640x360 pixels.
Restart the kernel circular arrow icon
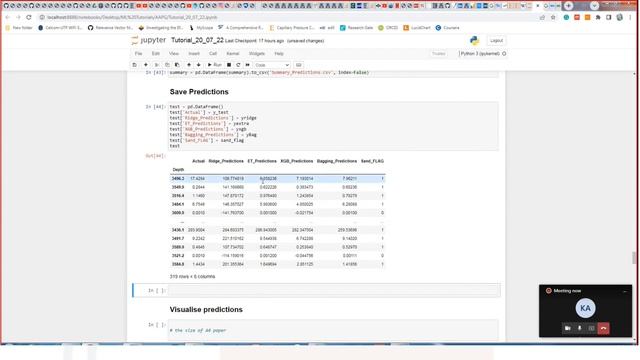click(238, 65)
